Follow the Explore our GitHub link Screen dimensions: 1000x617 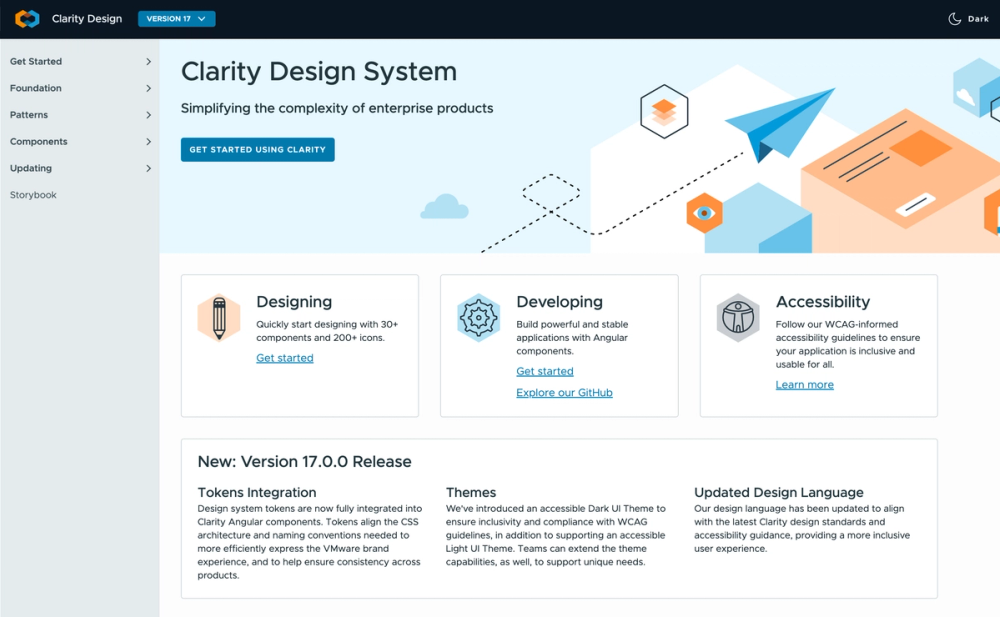564,392
